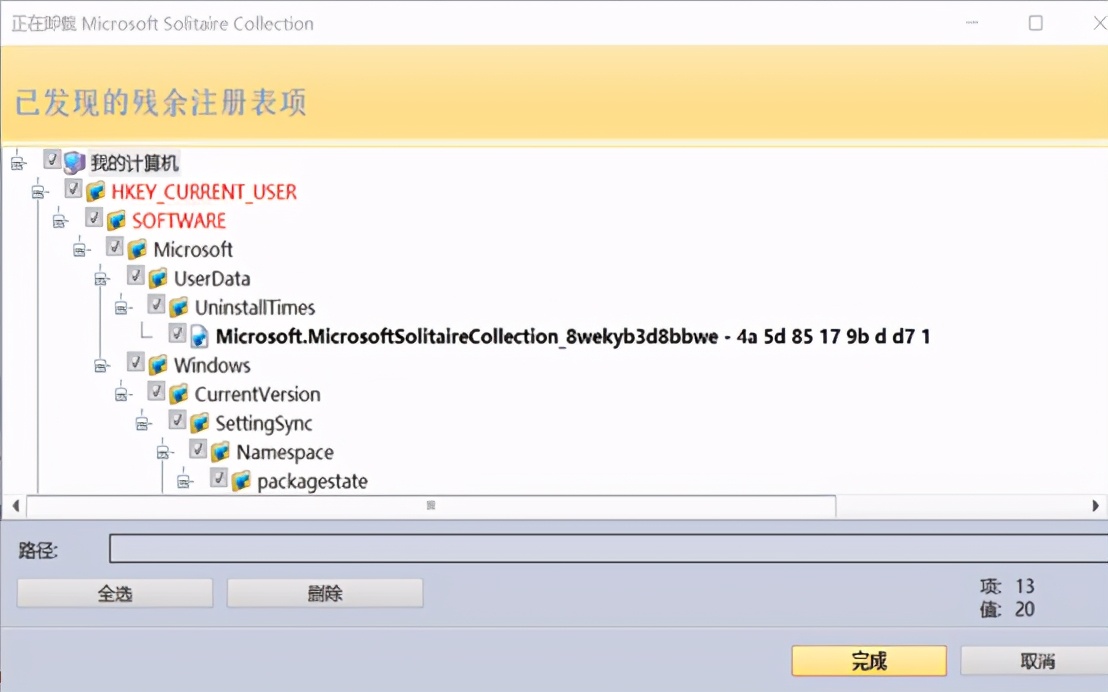The image size is (1108, 692).
Task: Select the UninstallTimes label in tree
Action: coord(255,308)
